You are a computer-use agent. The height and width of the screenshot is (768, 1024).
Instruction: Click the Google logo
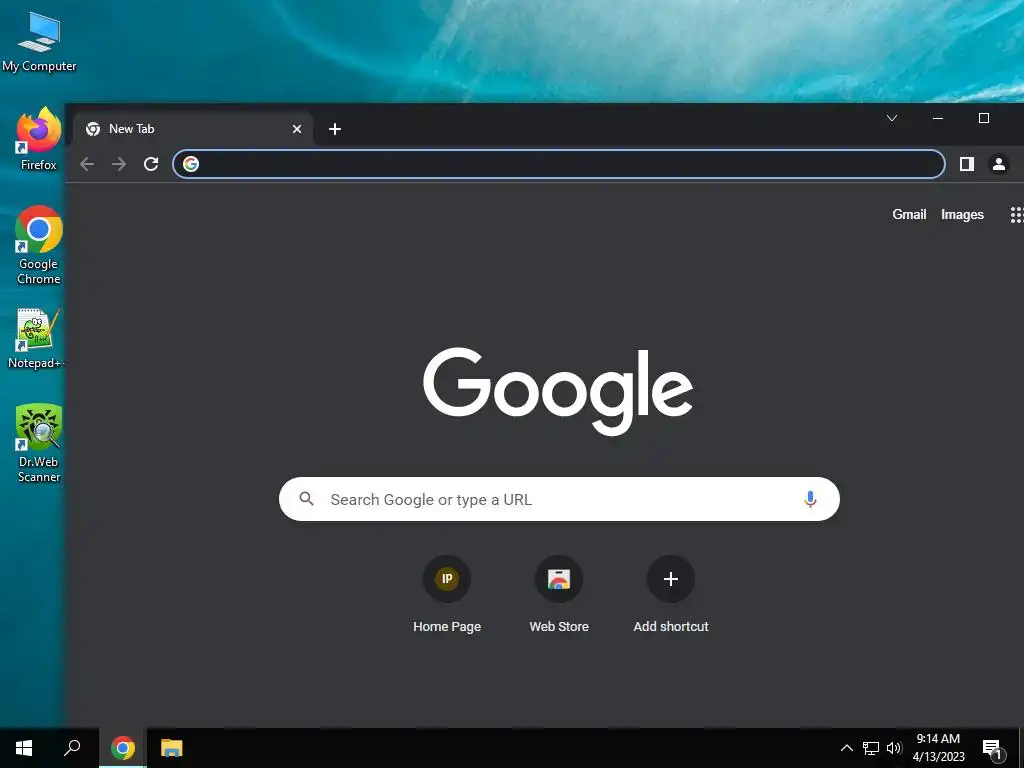pos(558,391)
